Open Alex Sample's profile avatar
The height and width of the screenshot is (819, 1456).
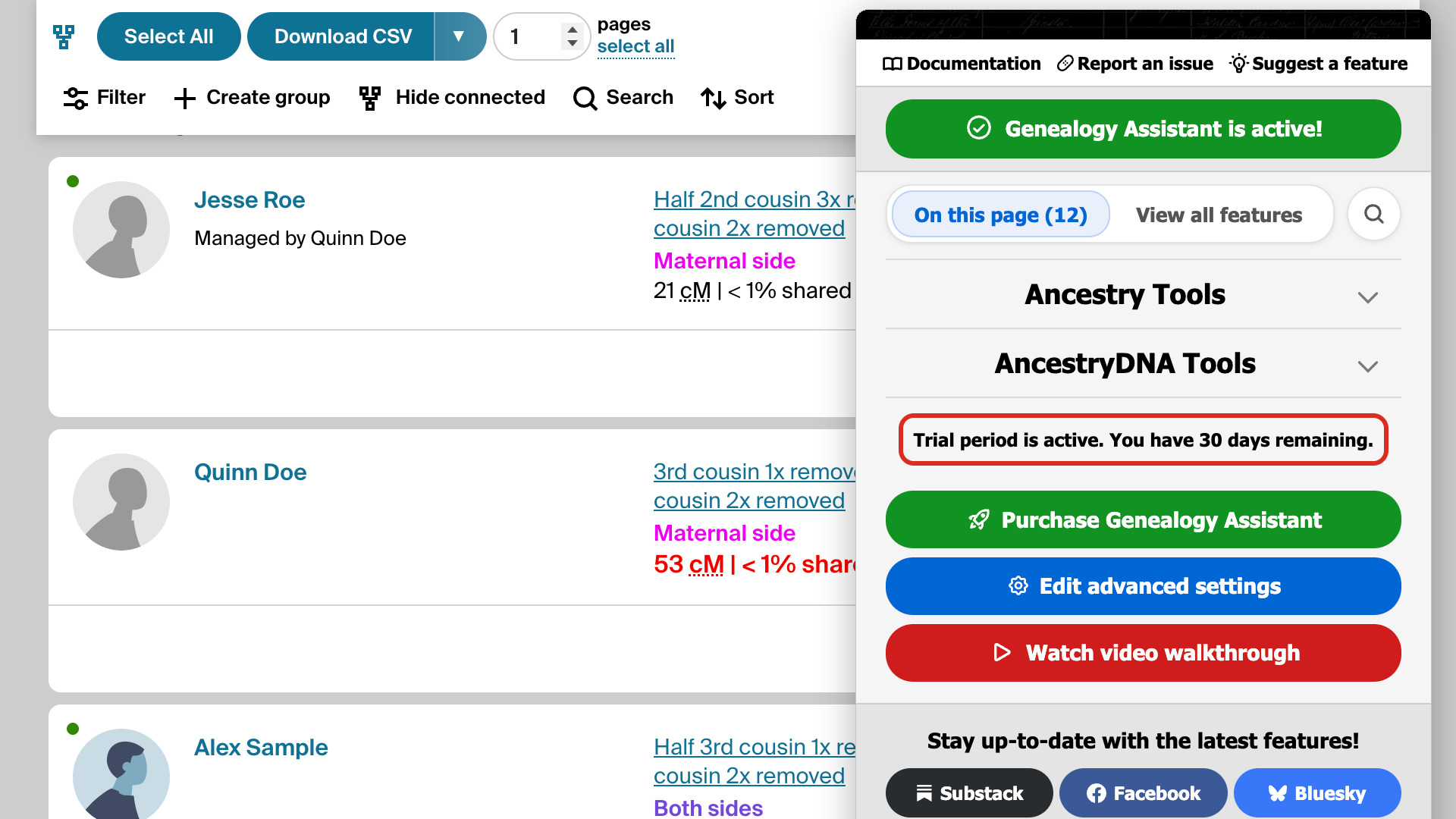pos(121,773)
